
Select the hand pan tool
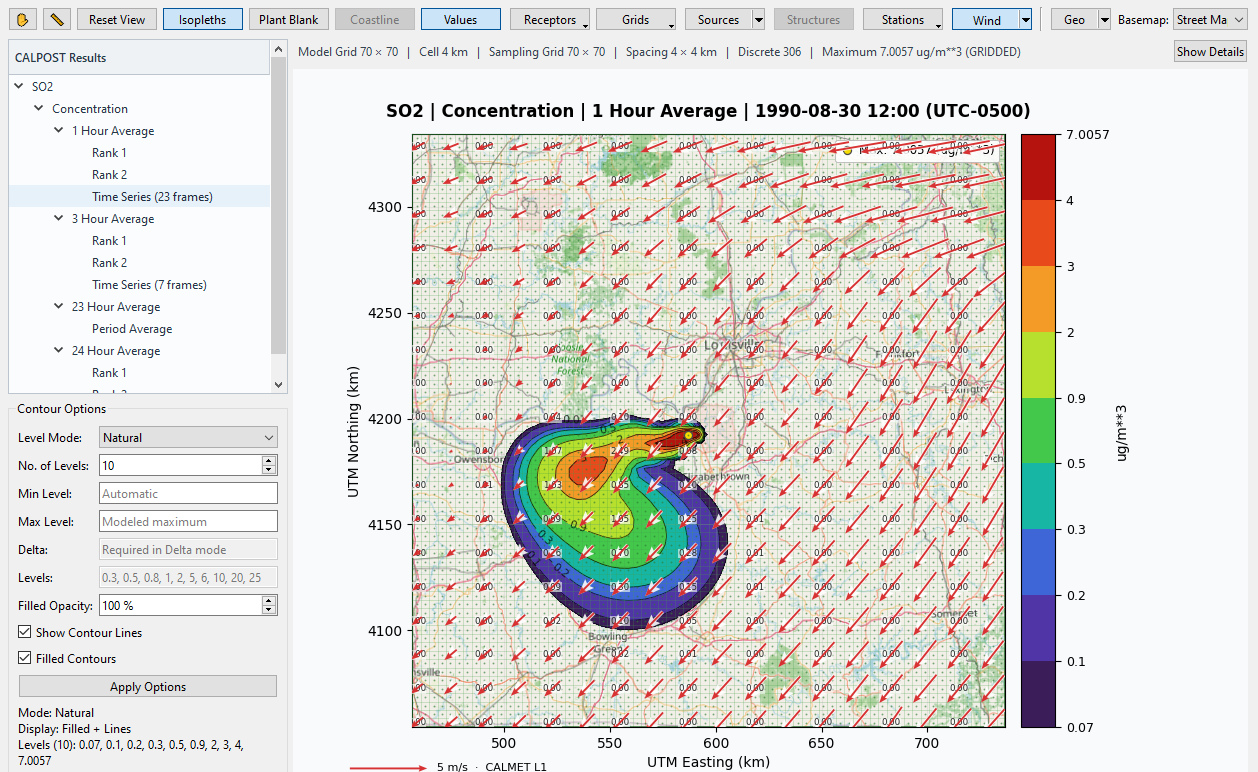24,19
